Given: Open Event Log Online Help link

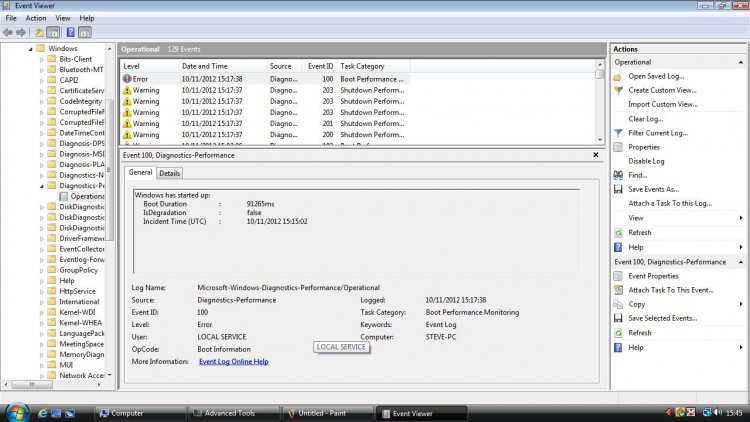Looking at the screenshot, I should pos(233,362).
